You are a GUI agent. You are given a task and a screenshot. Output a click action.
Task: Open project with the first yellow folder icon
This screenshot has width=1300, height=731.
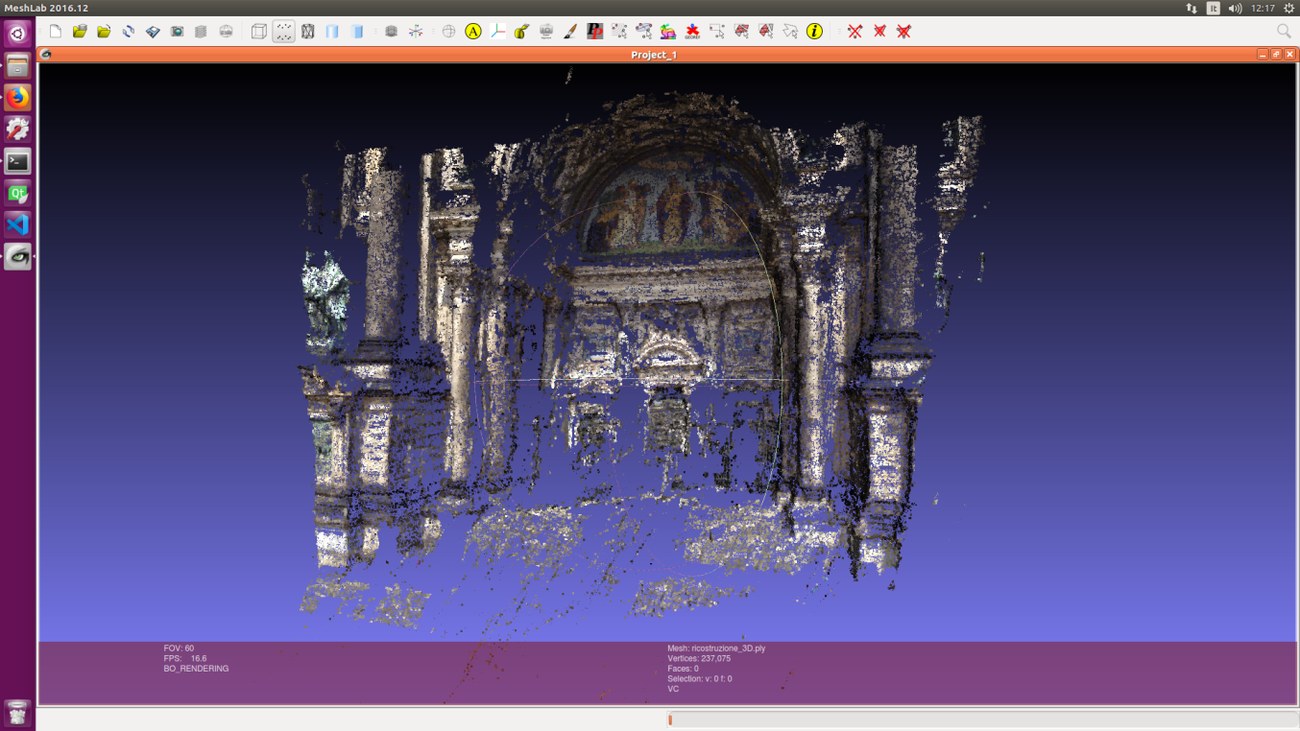[x=80, y=31]
